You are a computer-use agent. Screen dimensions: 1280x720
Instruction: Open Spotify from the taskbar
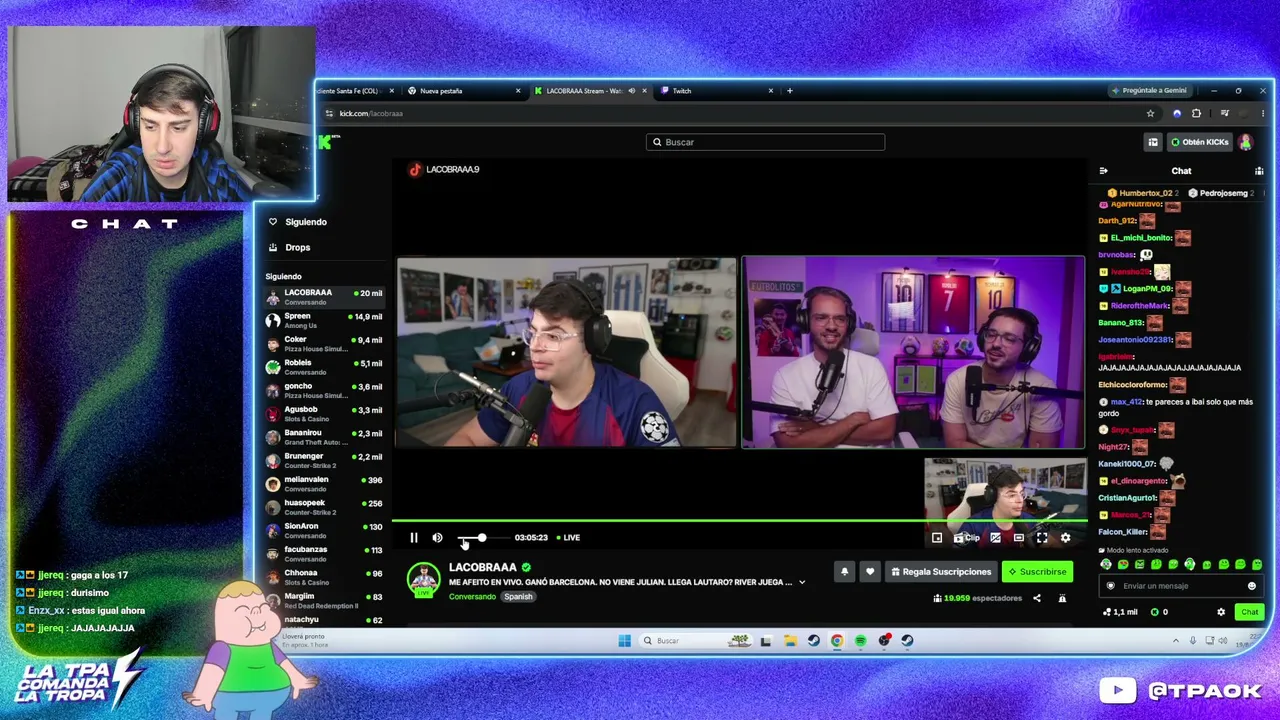click(x=860, y=641)
